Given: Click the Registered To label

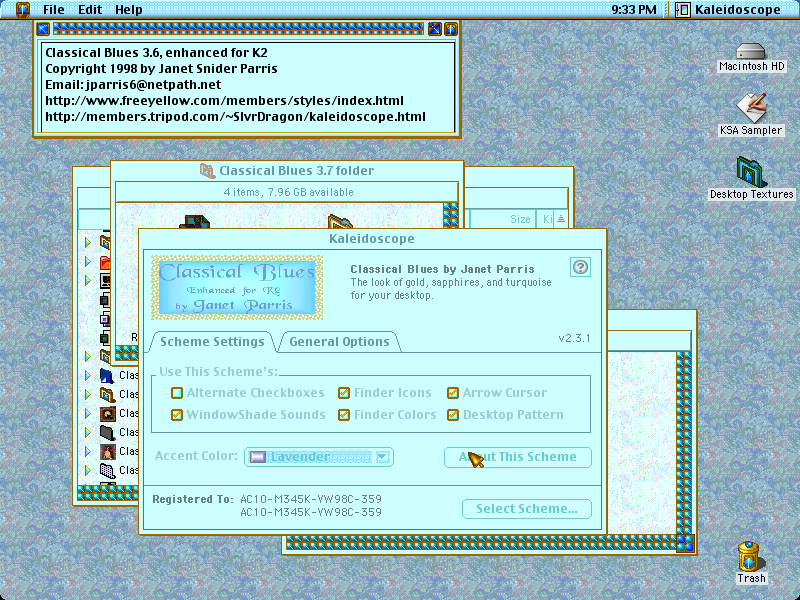Looking at the screenshot, I should pyautogui.click(x=193, y=499).
